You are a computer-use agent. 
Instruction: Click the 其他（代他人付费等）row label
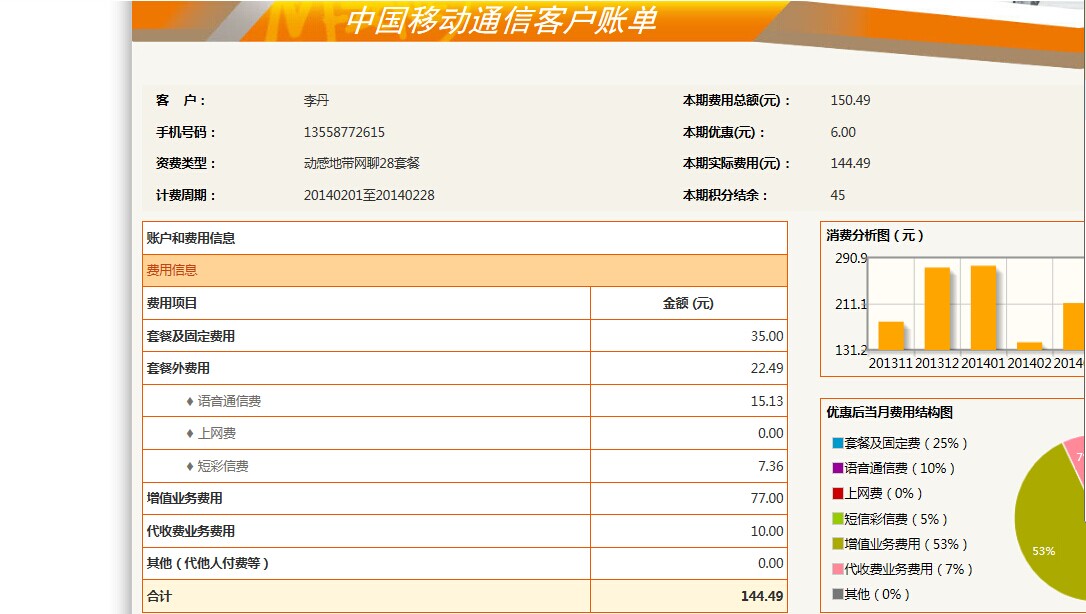[x=207, y=563]
